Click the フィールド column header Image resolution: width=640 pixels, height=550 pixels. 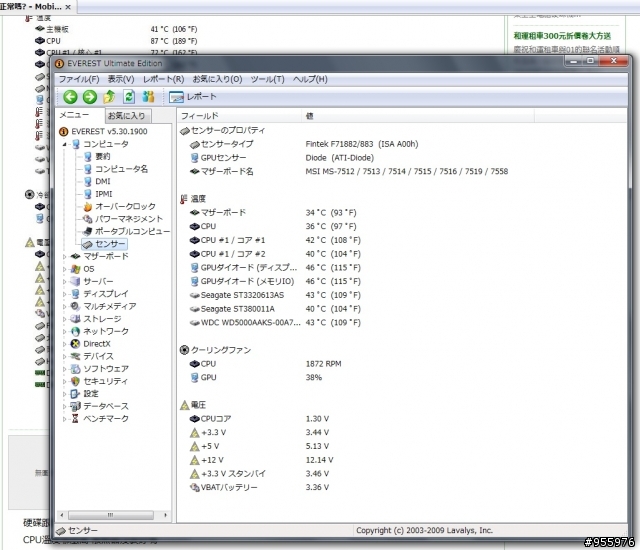tap(240, 116)
